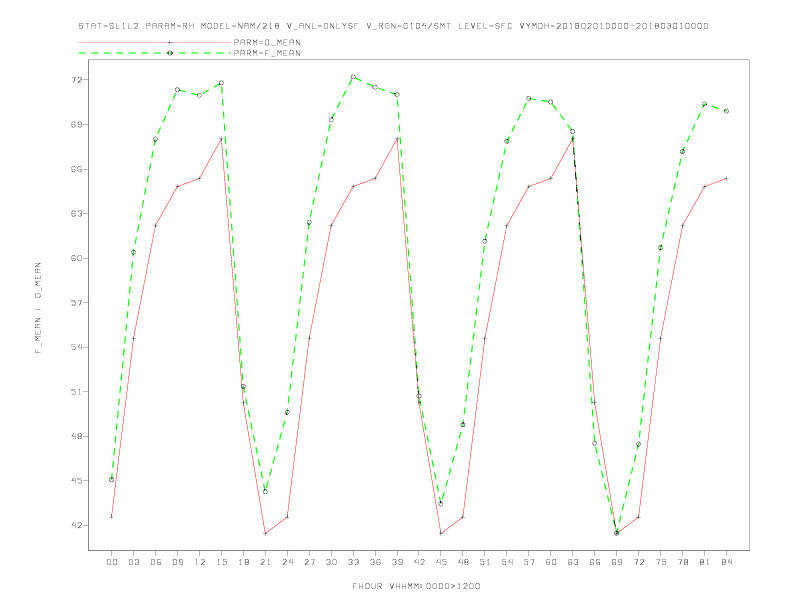
Task: Click the x-axis hour label 75
Action: tap(661, 562)
